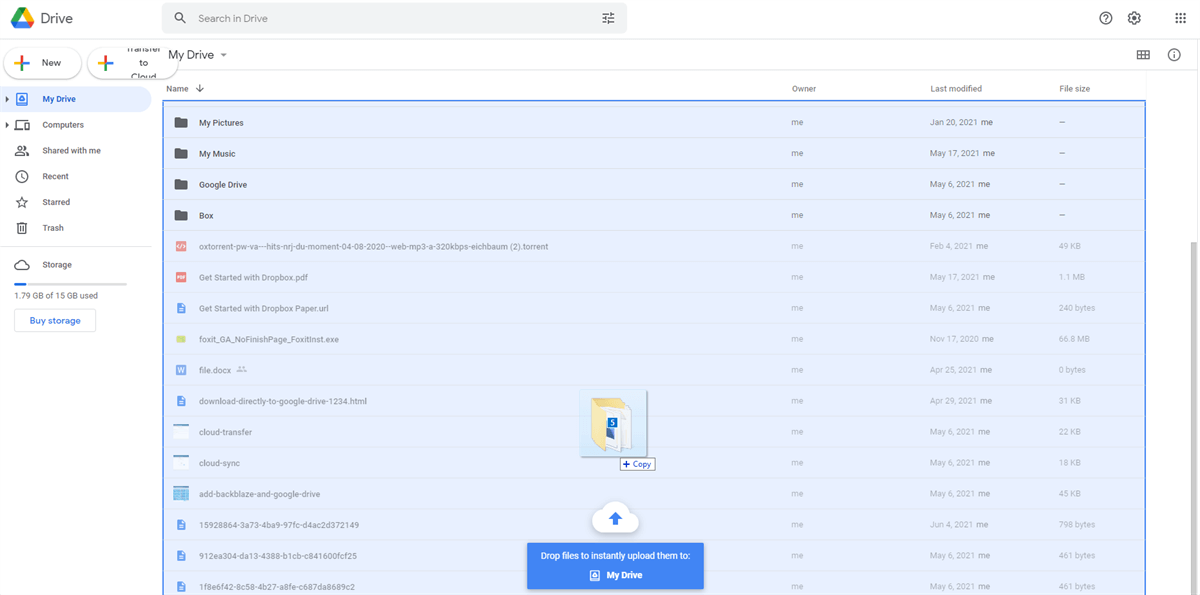This screenshot has height=595, width=1200.
Task: Click the Search in Drive field
Action: tap(390, 18)
